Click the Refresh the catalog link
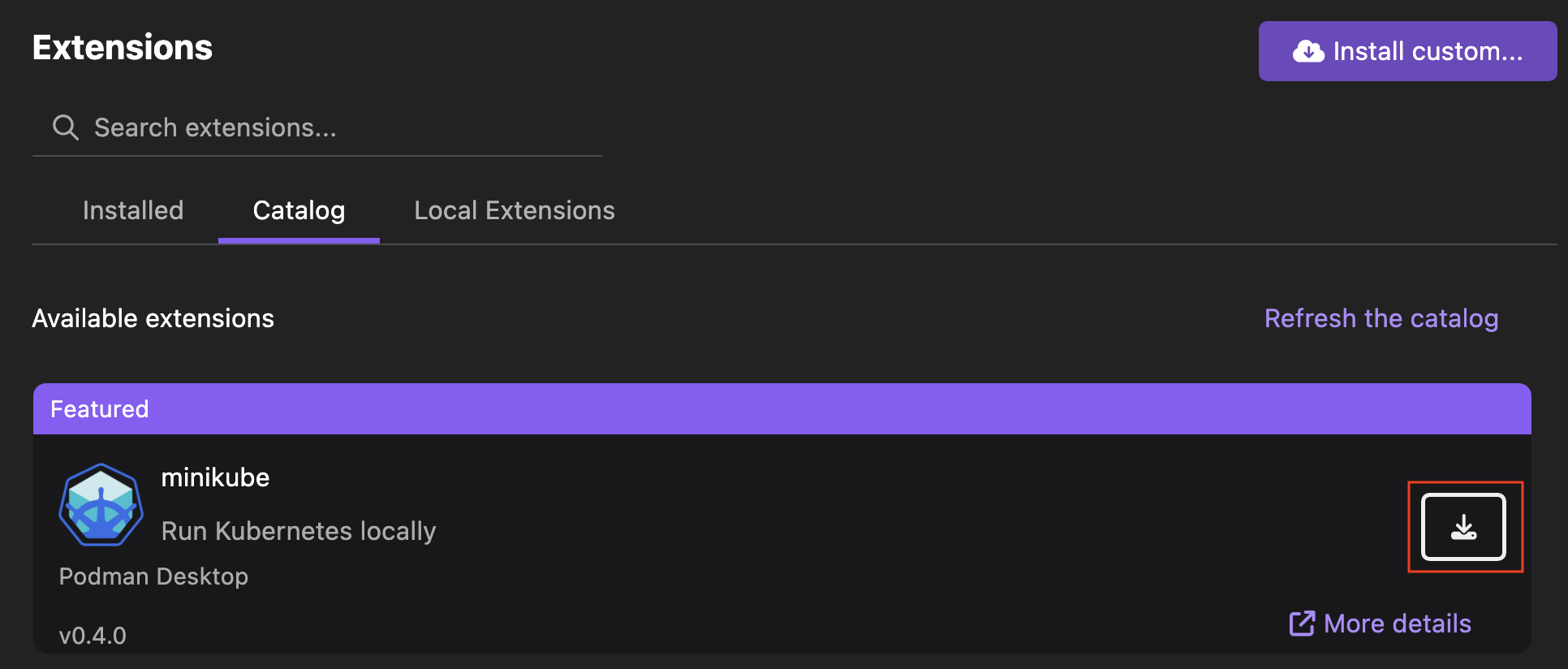 pyautogui.click(x=1381, y=318)
